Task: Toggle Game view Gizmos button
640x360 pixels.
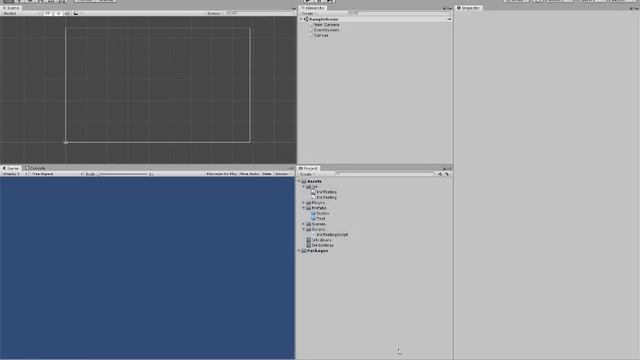Action: tap(282, 174)
